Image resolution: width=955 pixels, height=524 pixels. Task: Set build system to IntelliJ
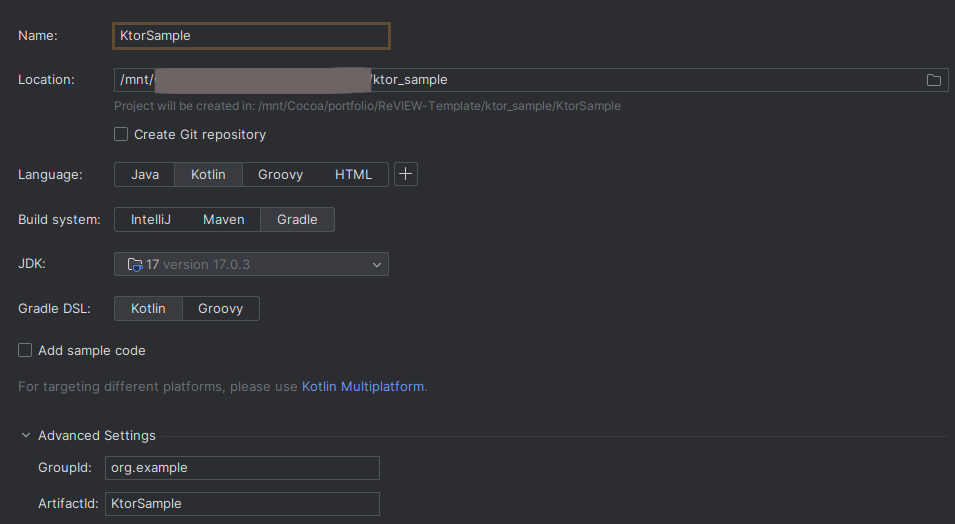point(150,220)
